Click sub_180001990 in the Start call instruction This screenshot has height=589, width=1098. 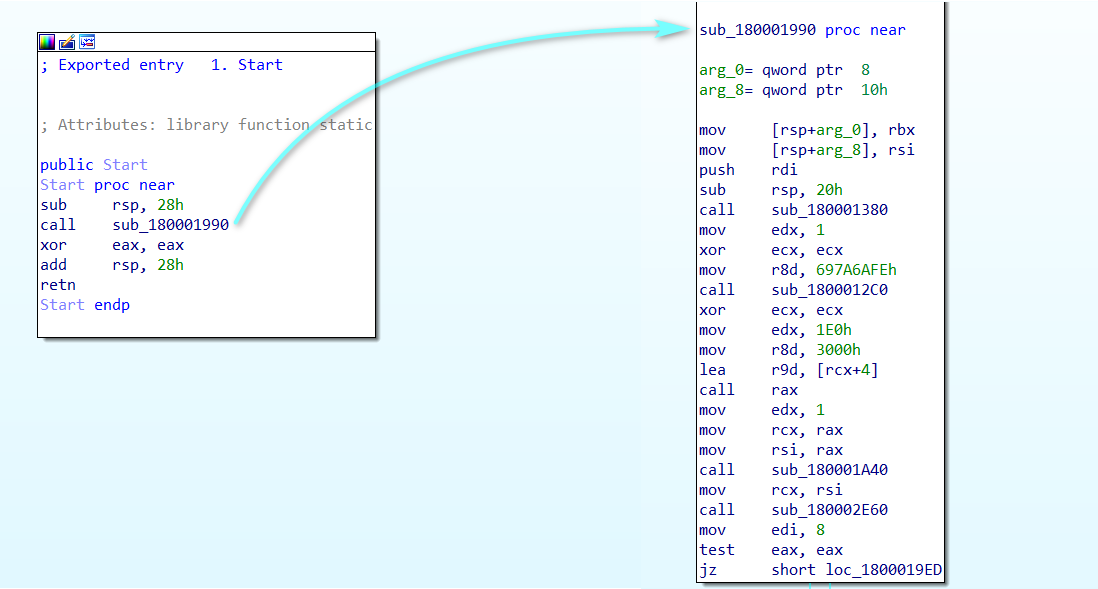click(x=171, y=225)
